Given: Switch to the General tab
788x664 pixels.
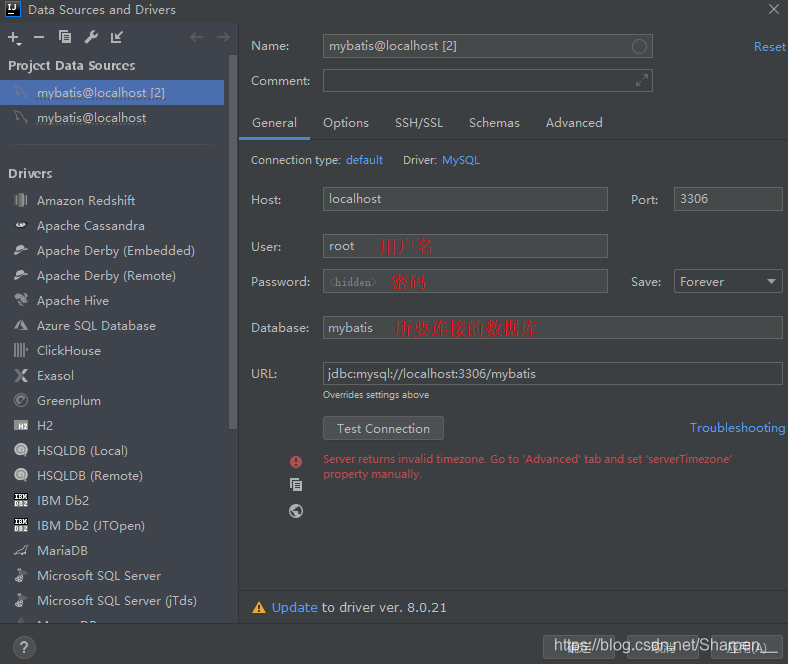Looking at the screenshot, I should (x=274, y=123).
